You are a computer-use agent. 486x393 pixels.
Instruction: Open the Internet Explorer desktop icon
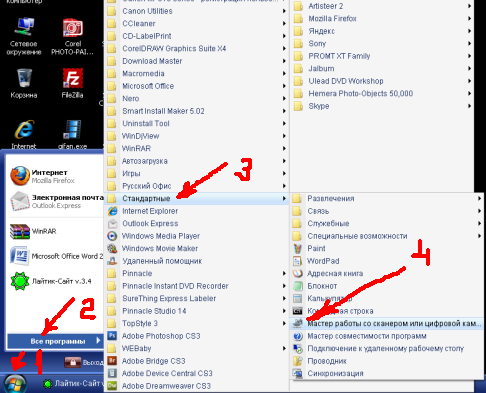[24, 134]
